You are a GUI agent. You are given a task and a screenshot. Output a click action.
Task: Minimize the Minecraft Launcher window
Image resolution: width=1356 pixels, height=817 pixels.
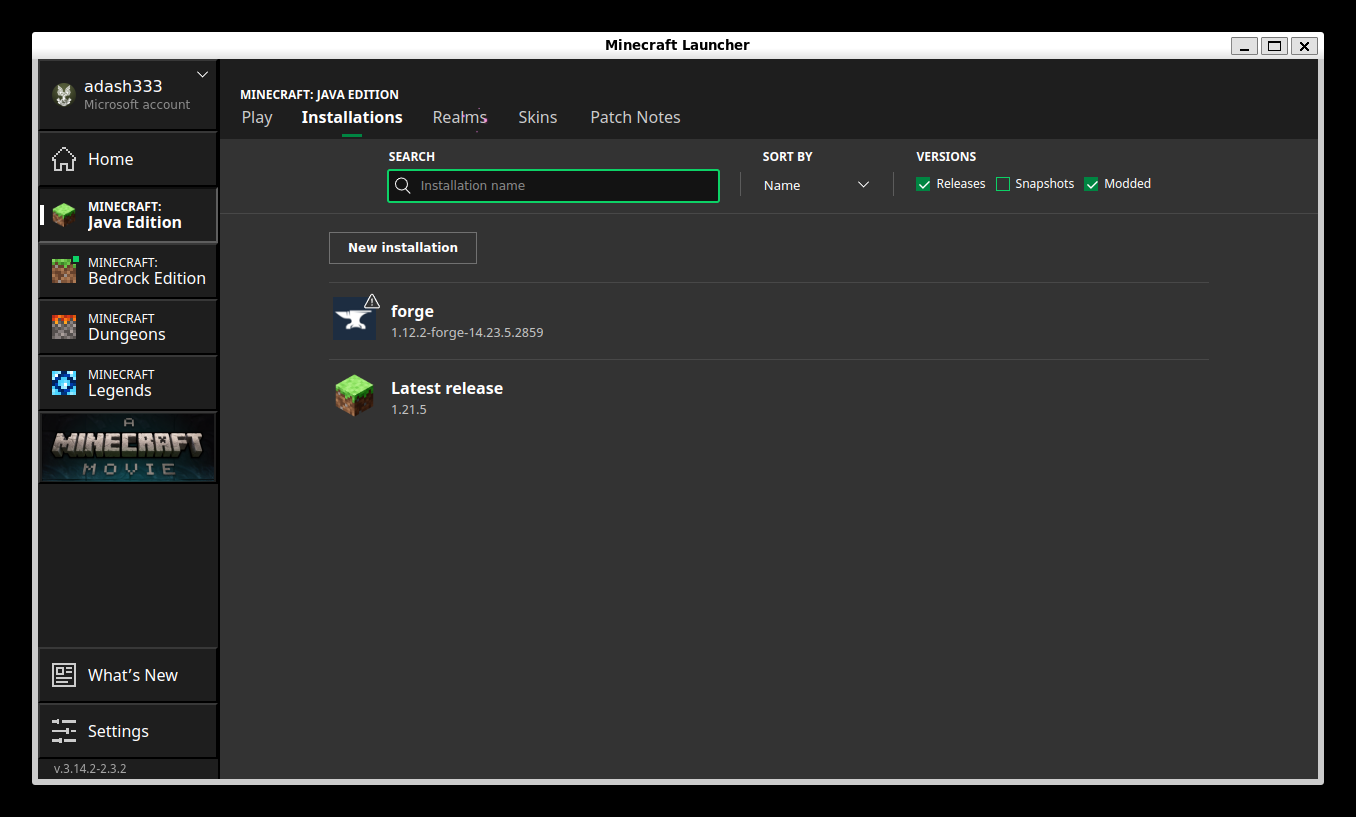click(x=1245, y=46)
